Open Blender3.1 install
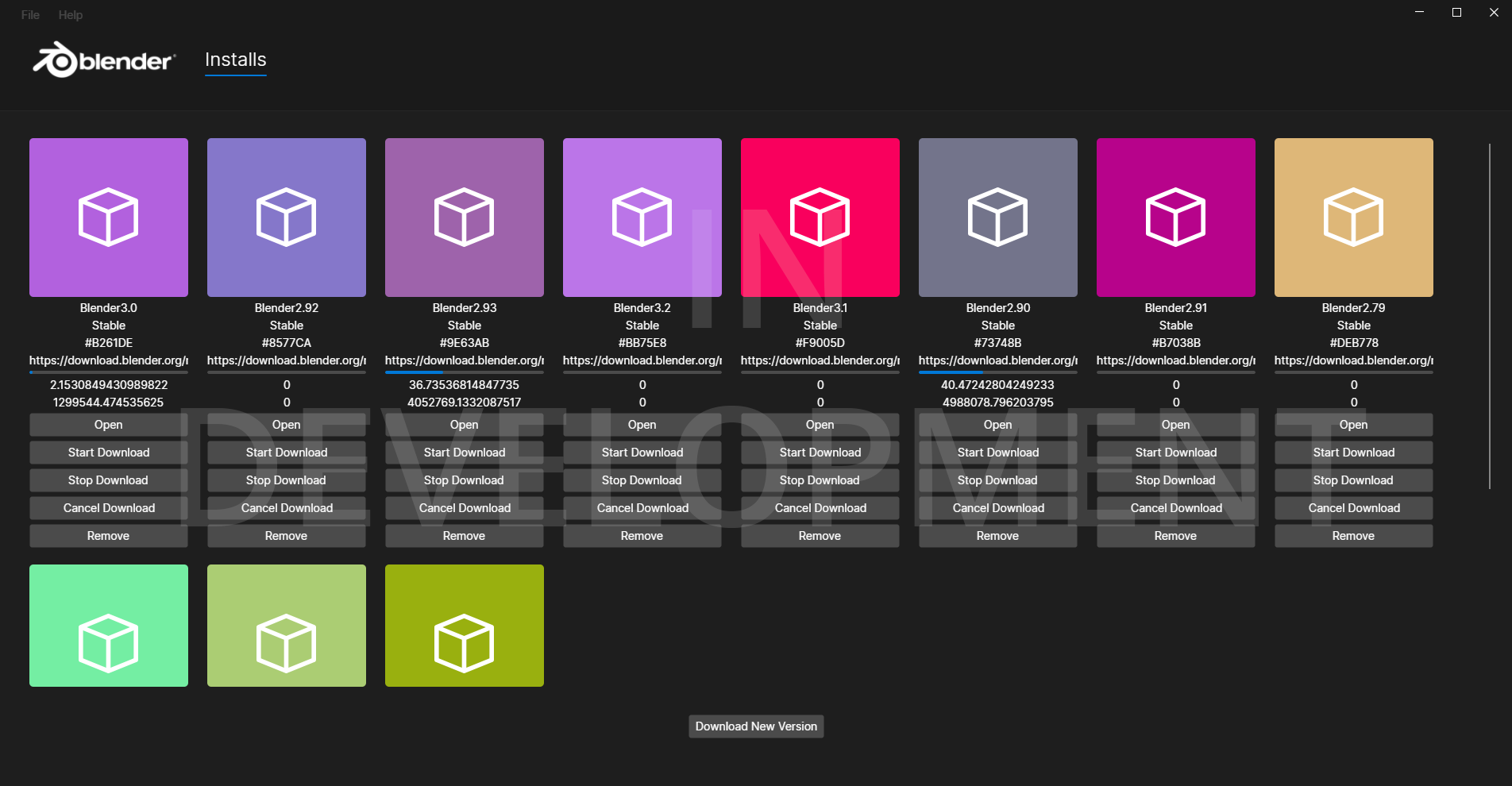This screenshot has width=1512, height=786. (x=820, y=425)
